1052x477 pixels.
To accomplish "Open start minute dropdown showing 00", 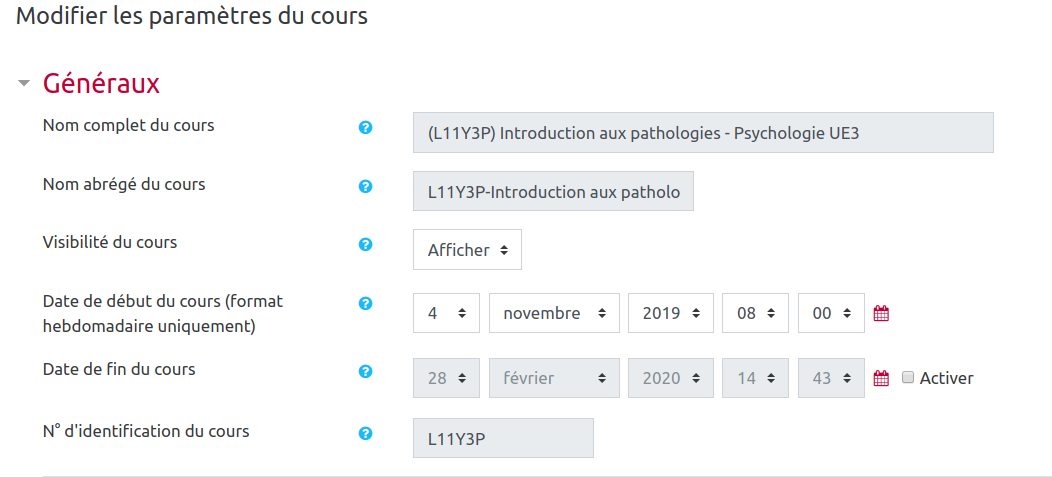I will point(831,314).
